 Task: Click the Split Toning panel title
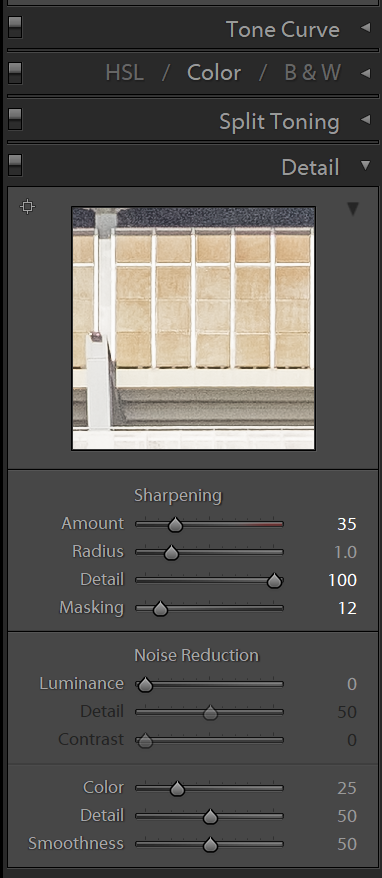[x=279, y=122]
